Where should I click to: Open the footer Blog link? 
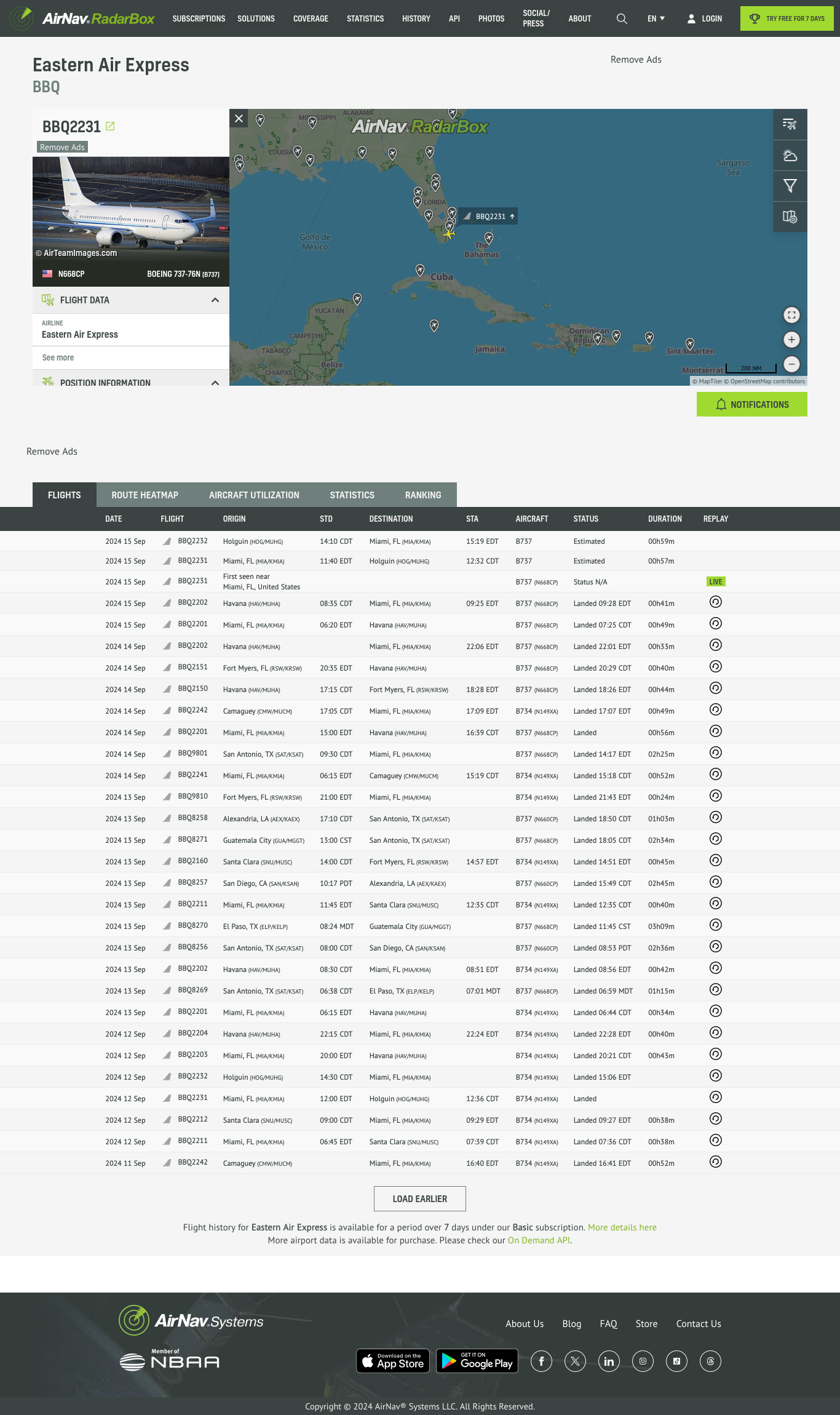pos(572,1324)
